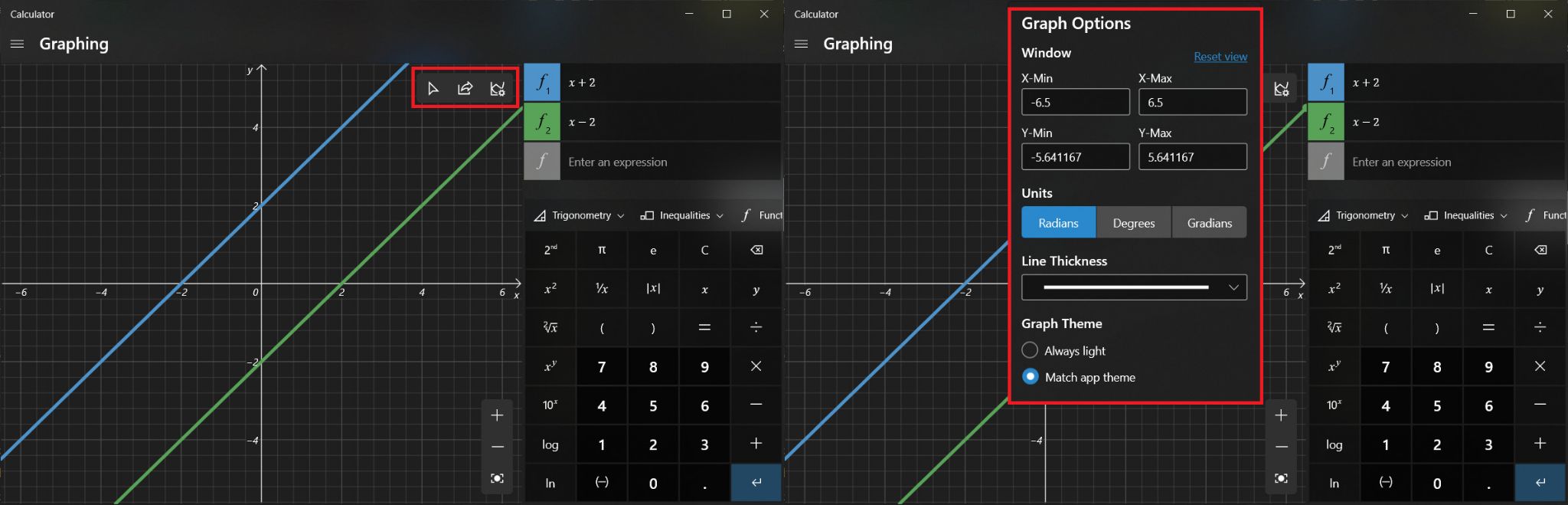Click backspace key in right window keypad
Viewport: 1568px width, 505px height.
pos(1540,250)
